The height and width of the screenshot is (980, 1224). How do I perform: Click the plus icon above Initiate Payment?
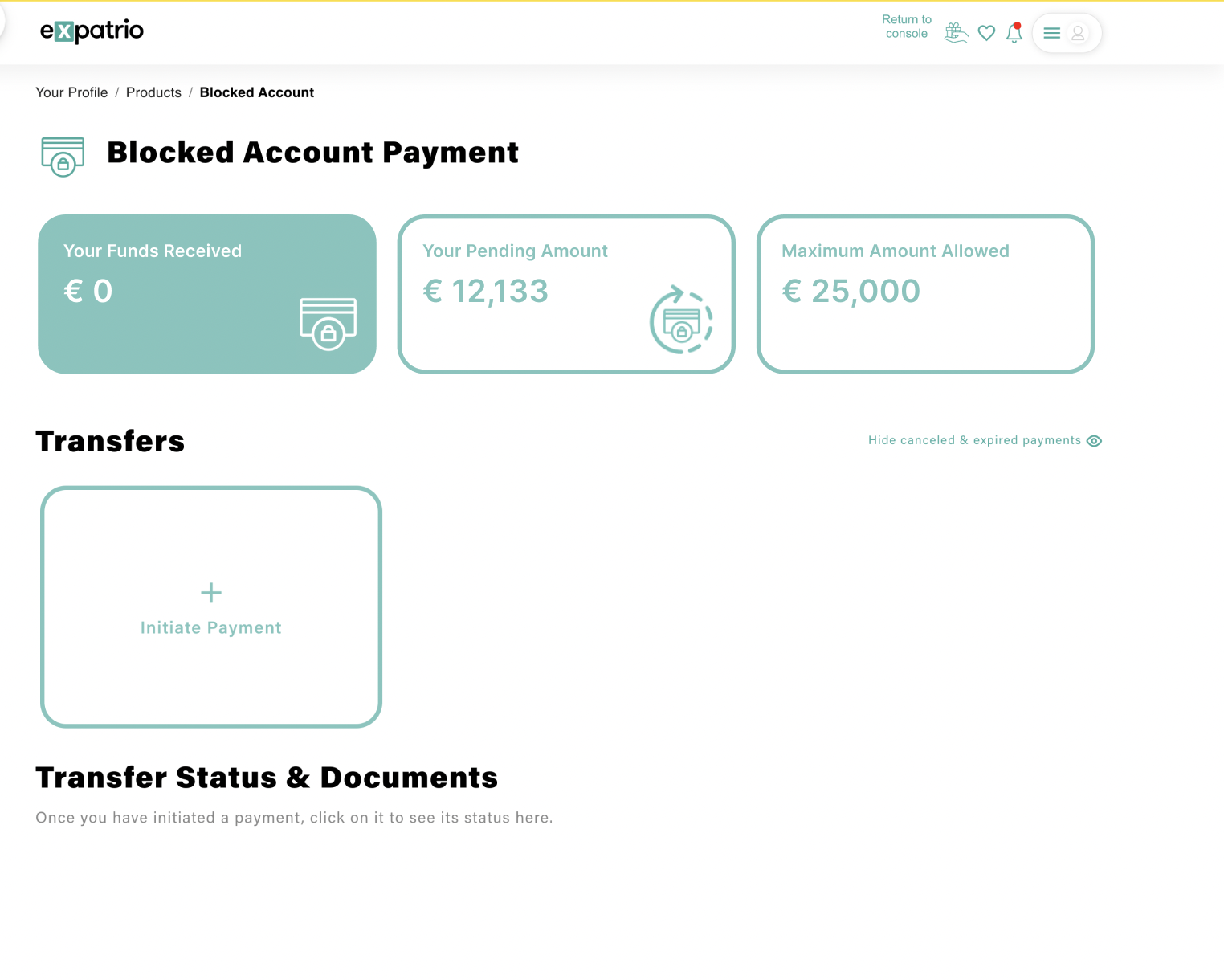tap(211, 593)
